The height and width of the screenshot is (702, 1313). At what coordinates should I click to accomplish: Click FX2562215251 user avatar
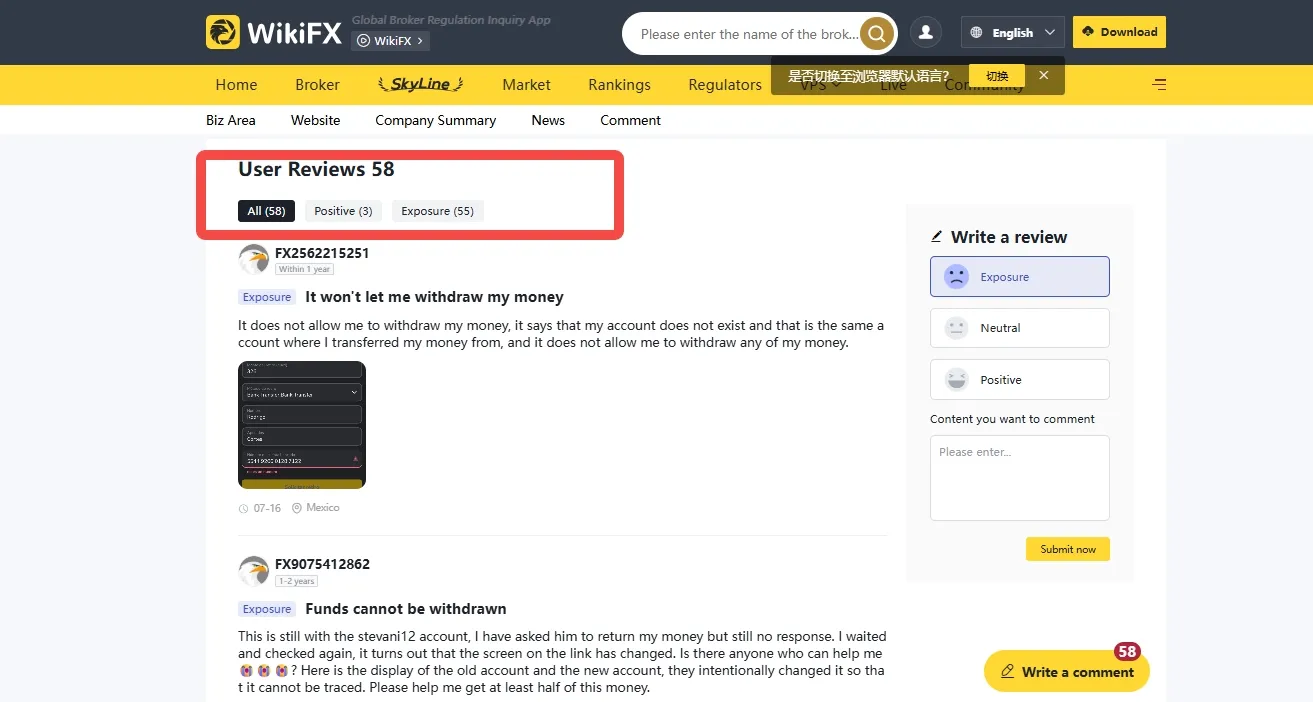254,260
